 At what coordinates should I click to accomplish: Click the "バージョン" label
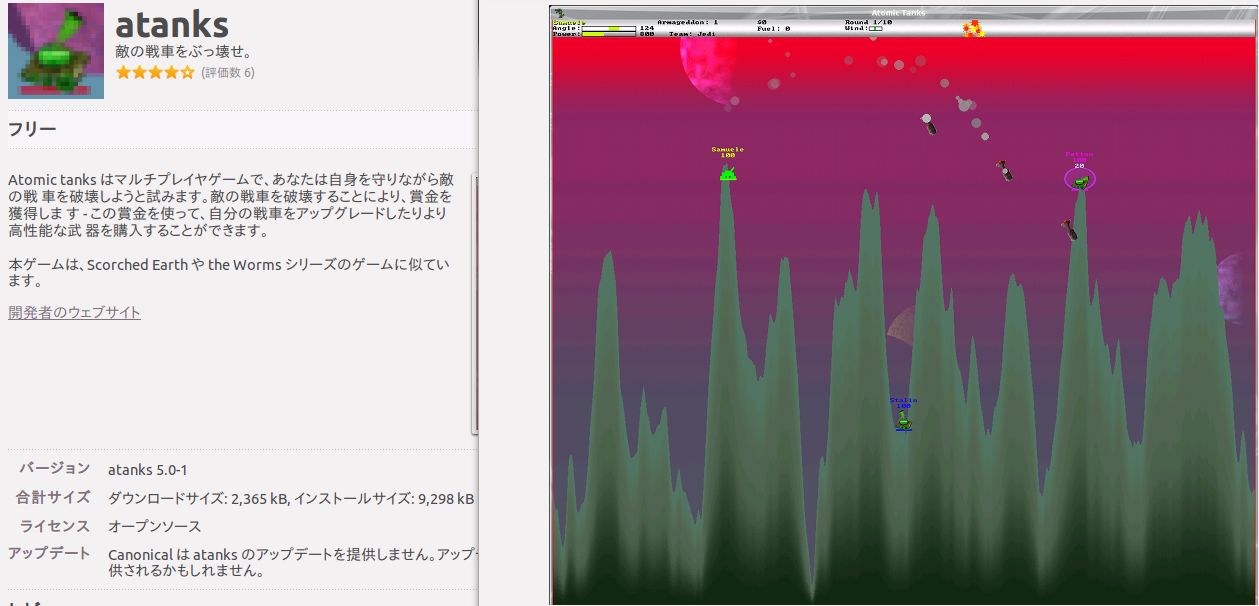55,468
